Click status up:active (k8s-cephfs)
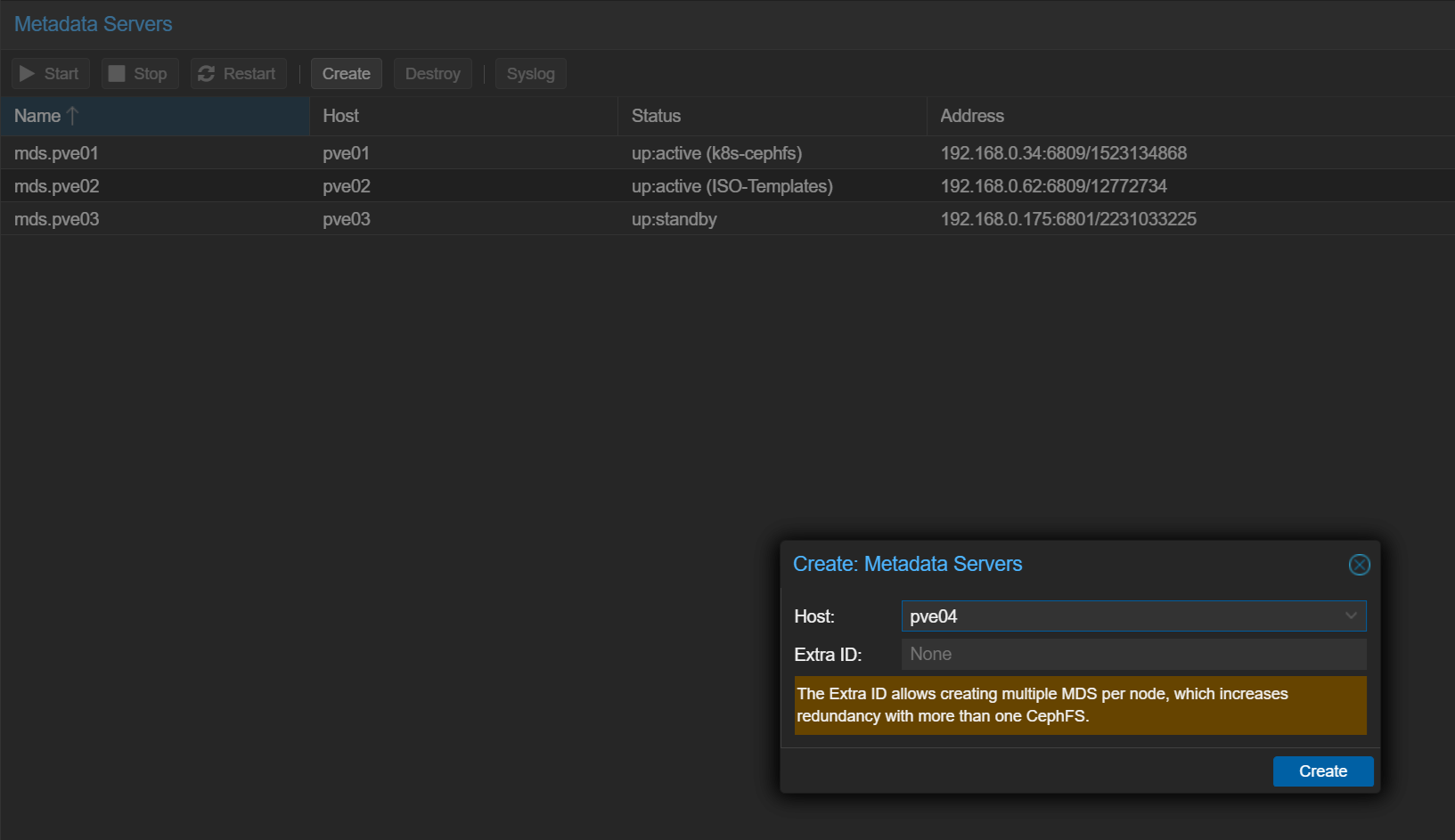The image size is (1455, 840). coord(716,153)
